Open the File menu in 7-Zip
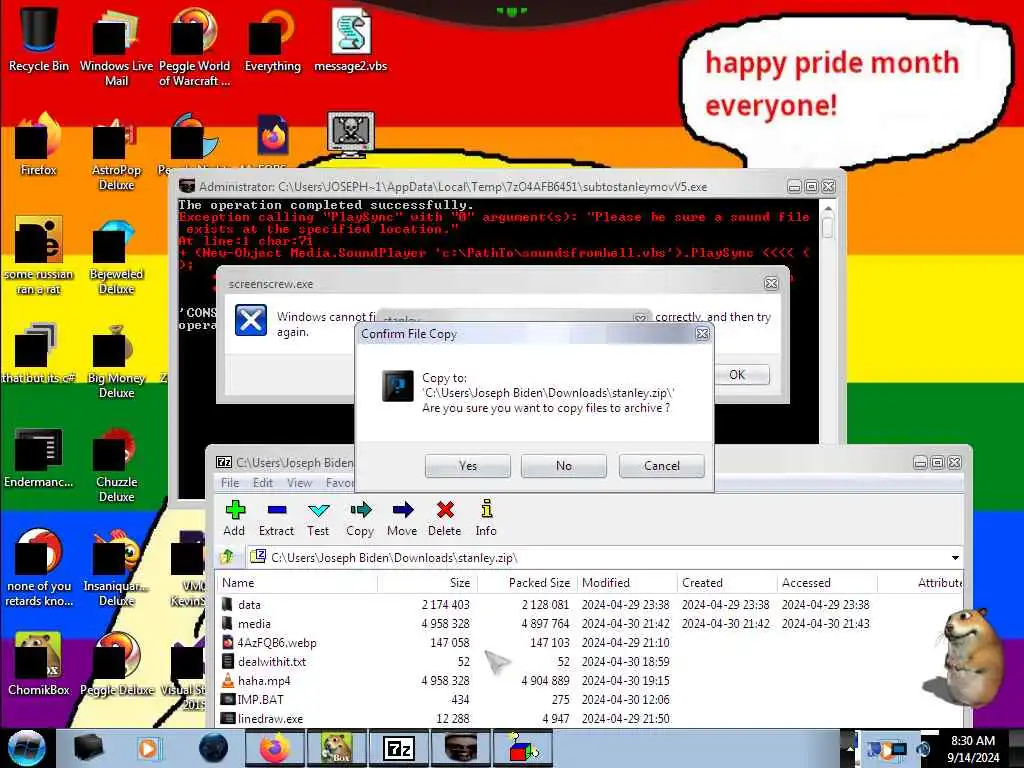This screenshot has height=768, width=1024. 230,483
